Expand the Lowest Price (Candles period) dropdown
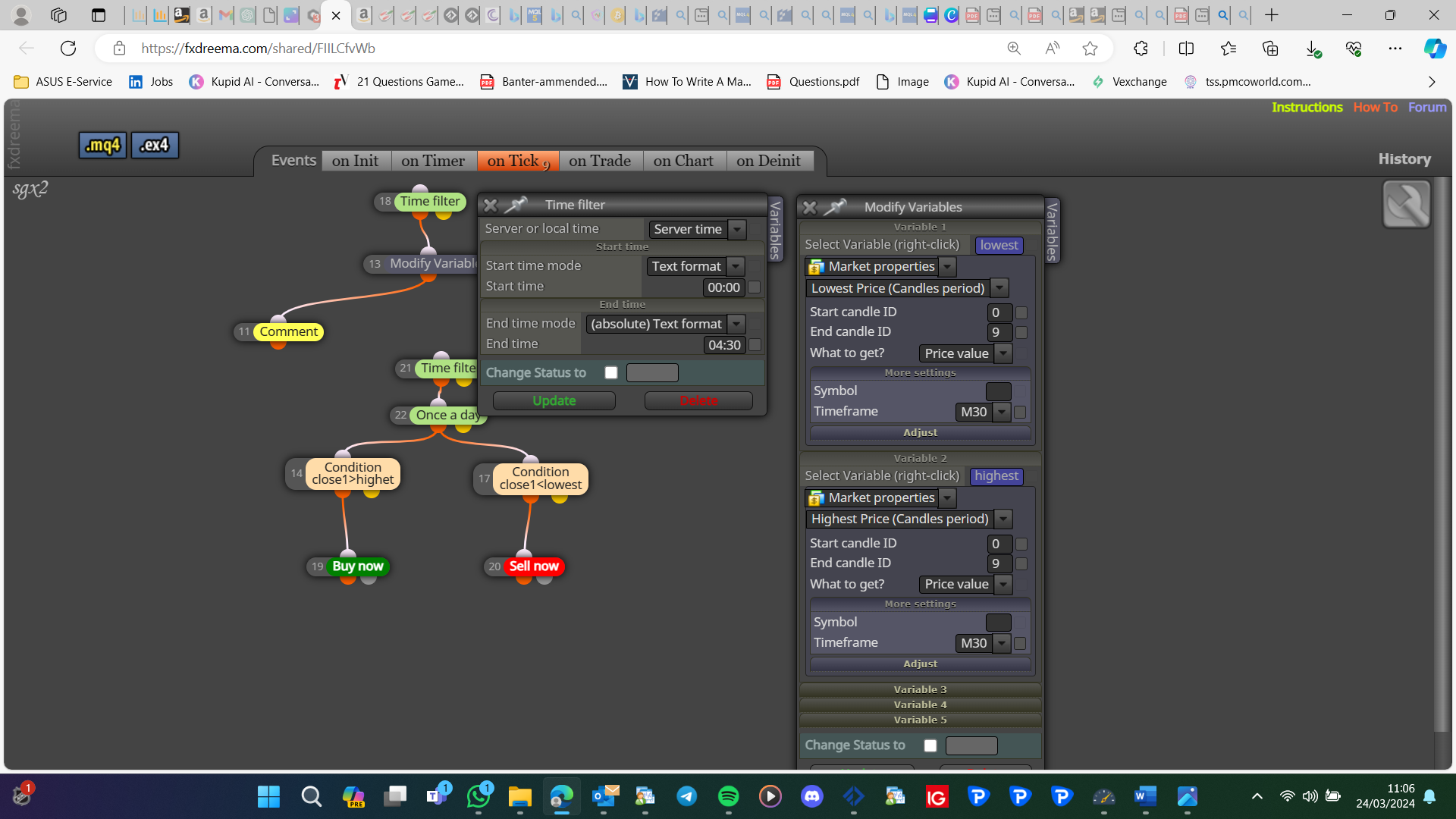The image size is (1456, 819). coord(907,288)
